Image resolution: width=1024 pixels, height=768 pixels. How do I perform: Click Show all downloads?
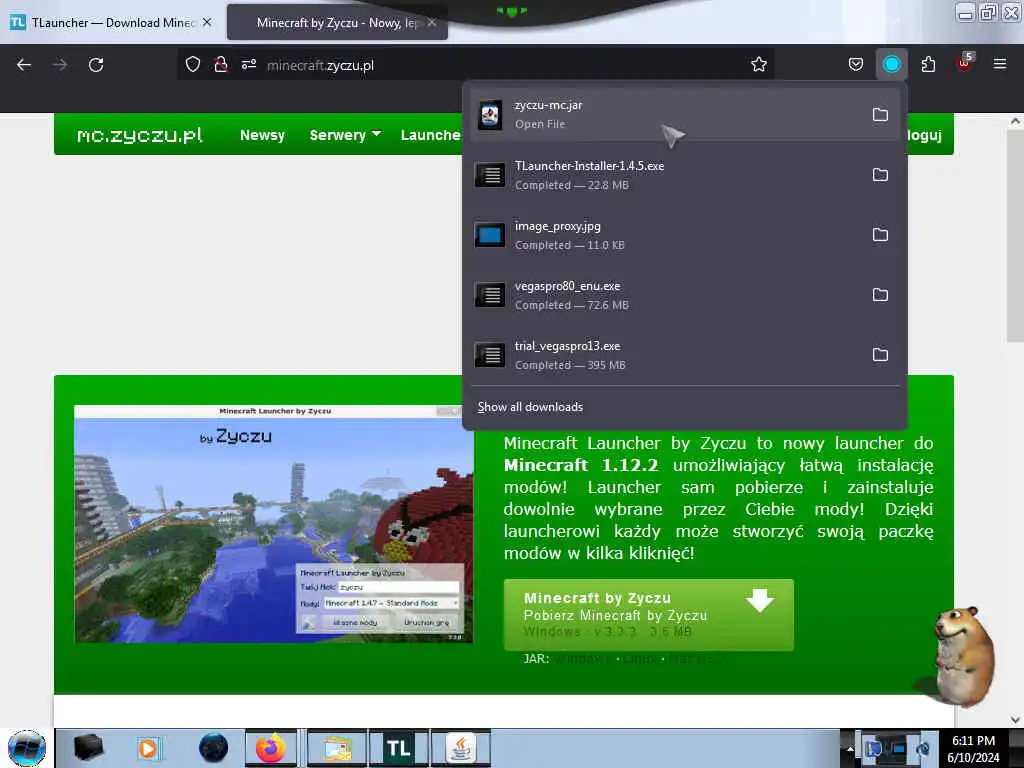530,407
